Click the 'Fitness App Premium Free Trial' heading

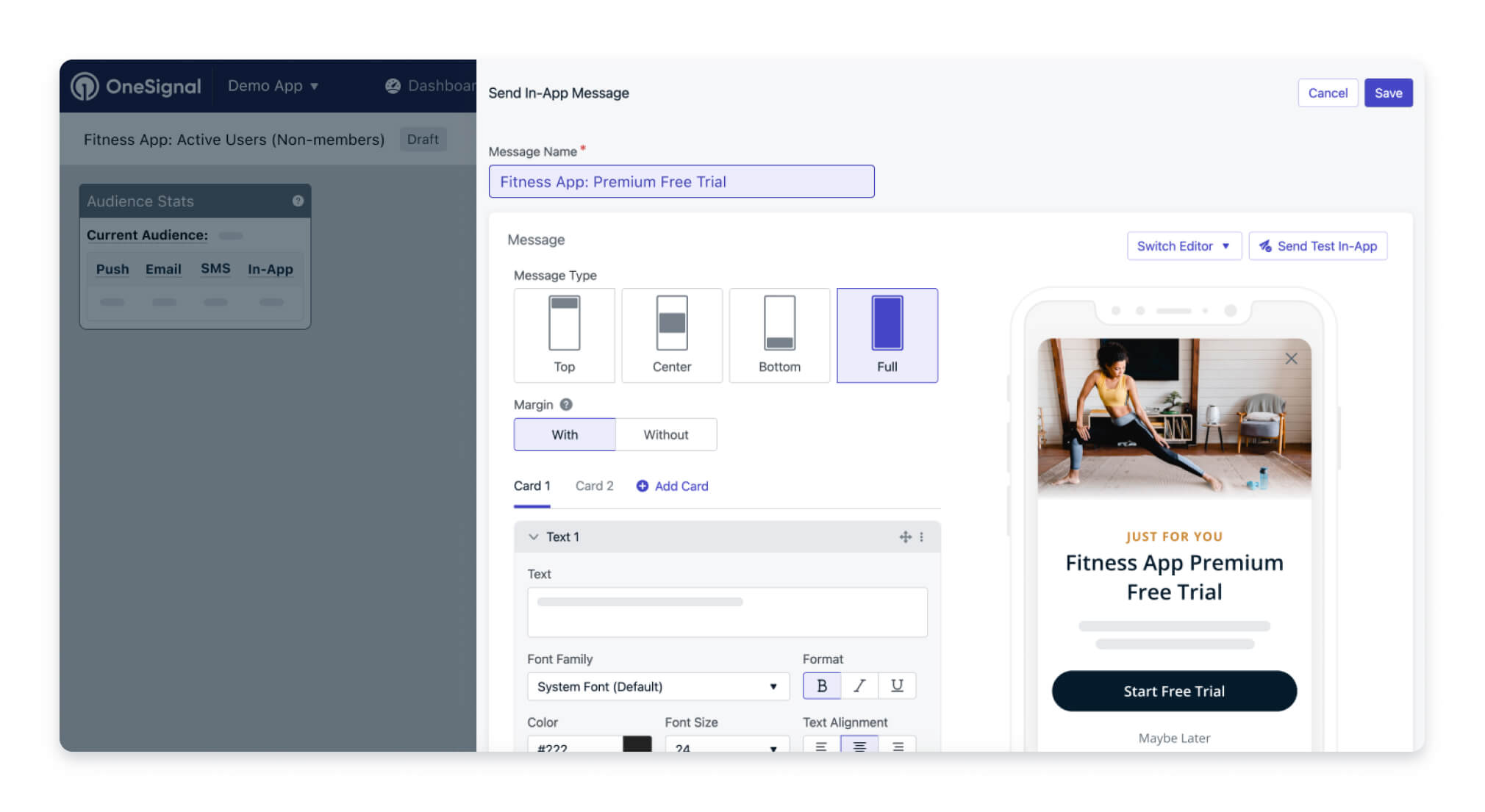click(x=1174, y=577)
